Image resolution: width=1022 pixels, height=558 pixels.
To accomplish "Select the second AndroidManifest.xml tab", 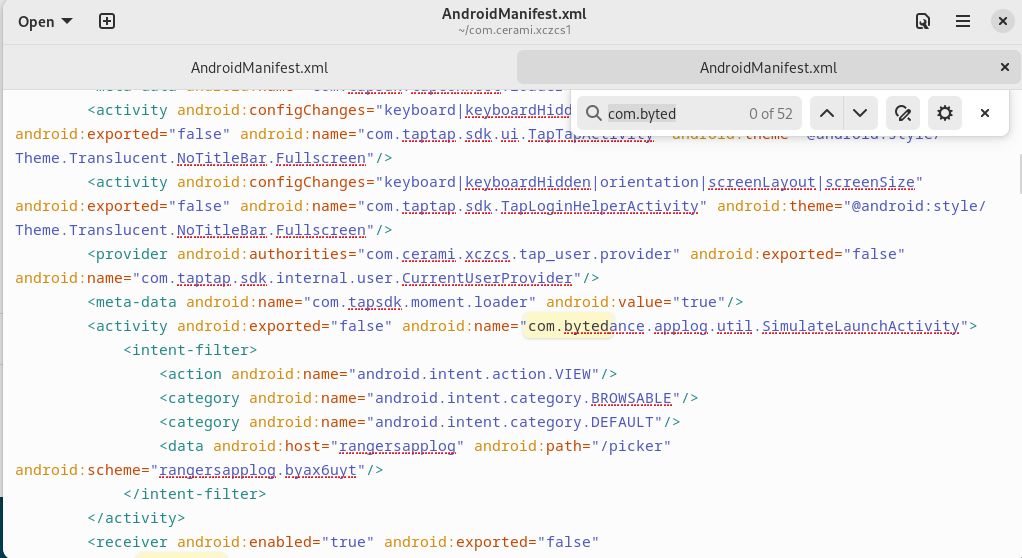I will coord(768,68).
